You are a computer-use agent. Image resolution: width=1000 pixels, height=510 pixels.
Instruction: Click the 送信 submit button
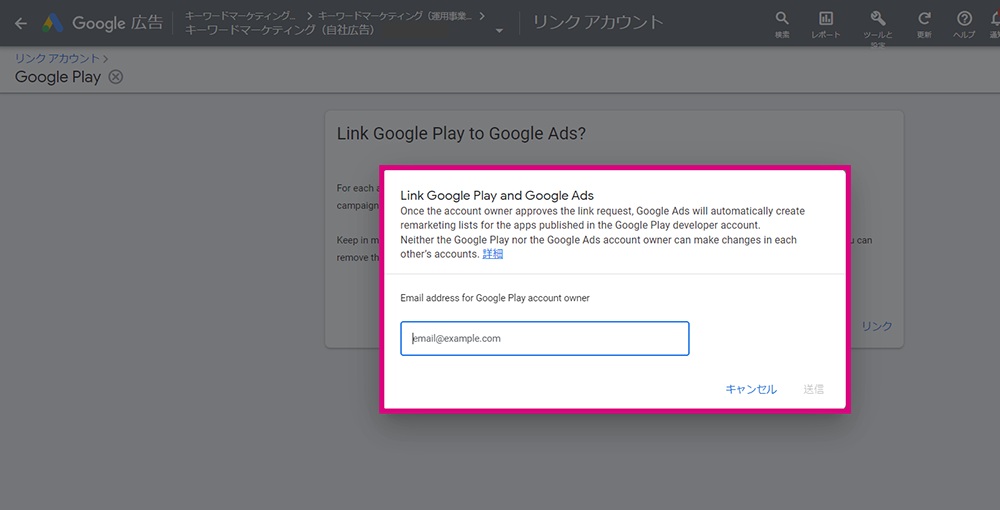[813, 389]
